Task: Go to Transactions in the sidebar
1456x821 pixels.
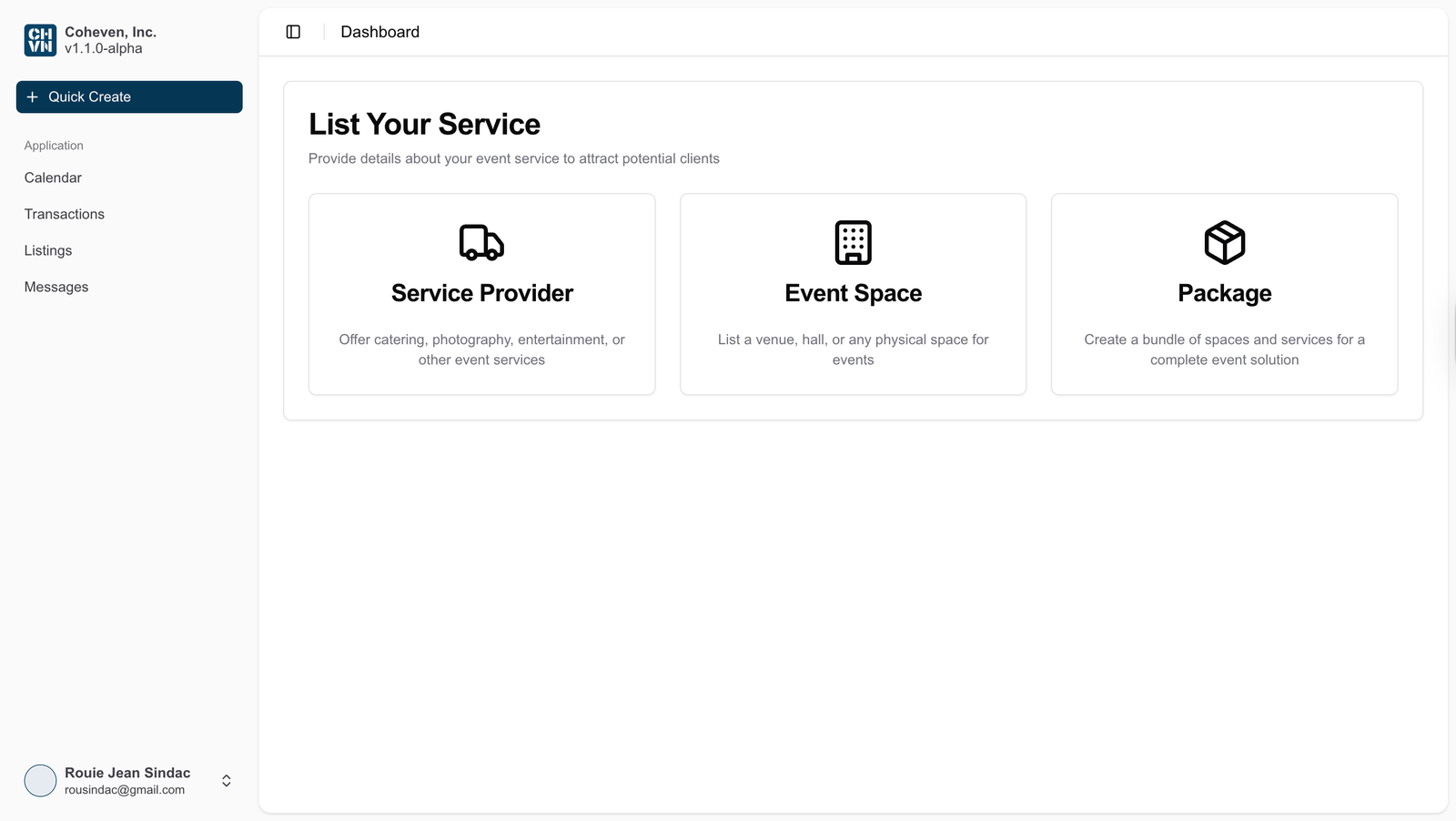Action: click(65, 214)
